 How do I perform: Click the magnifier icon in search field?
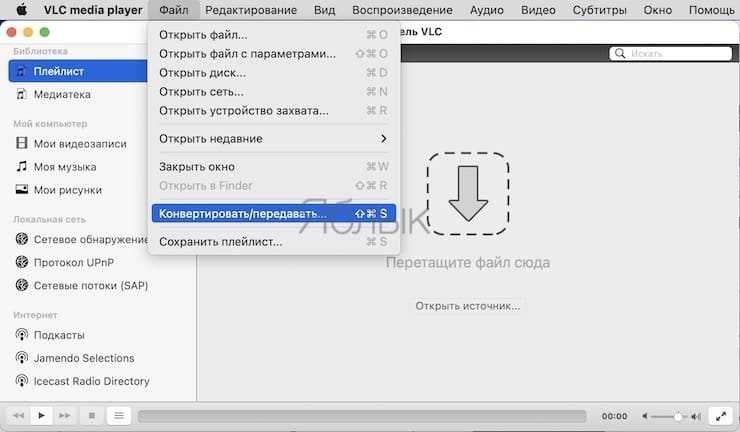click(x=620, y=53)
